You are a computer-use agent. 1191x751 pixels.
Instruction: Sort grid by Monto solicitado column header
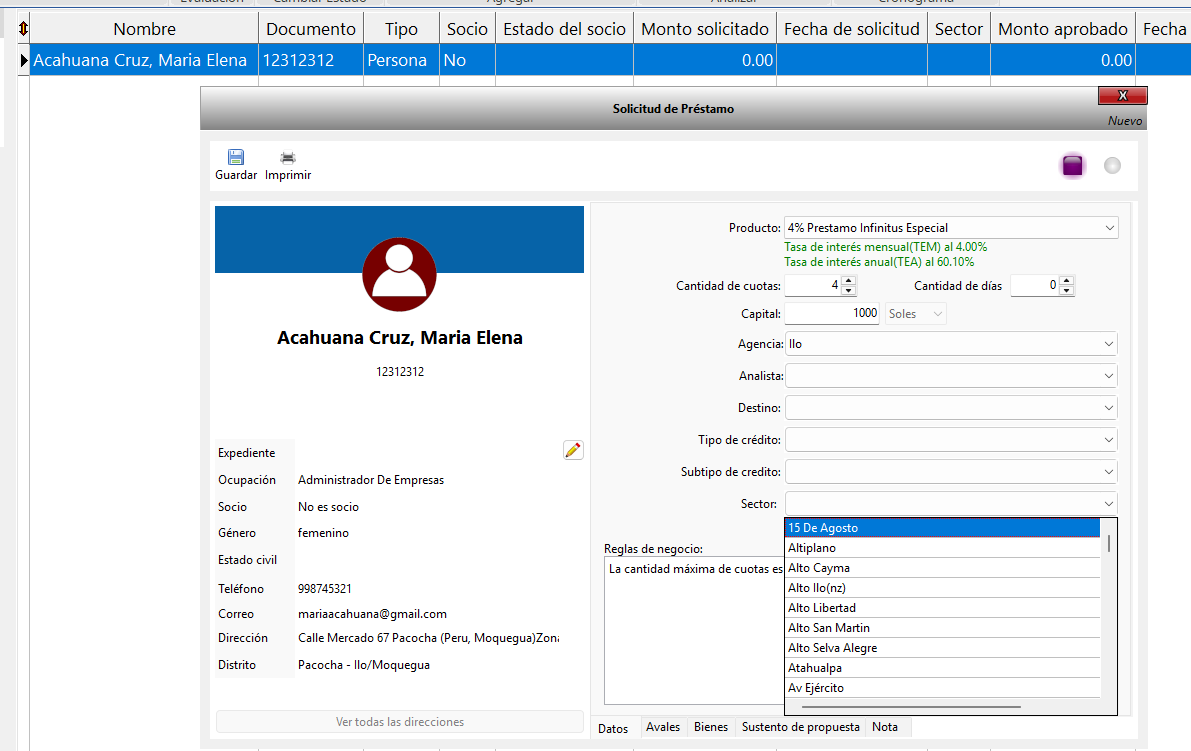(705, 29)
